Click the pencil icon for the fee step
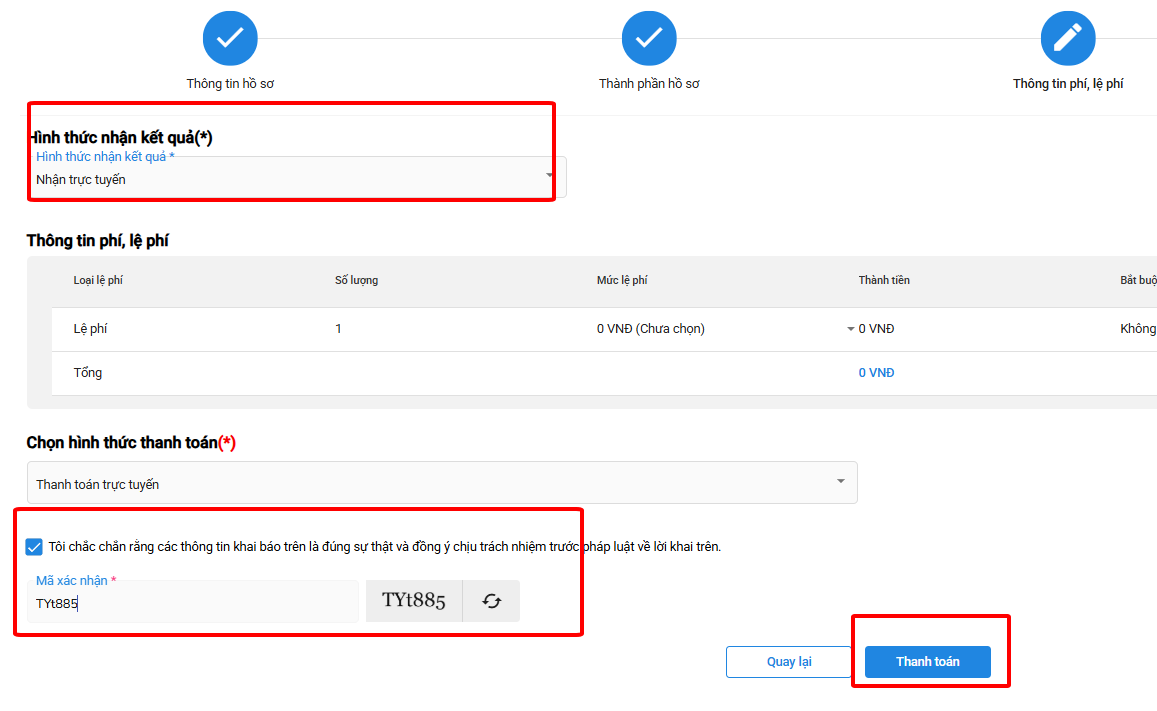Viewport: 1157px width, 711px height. (1067, 39)
